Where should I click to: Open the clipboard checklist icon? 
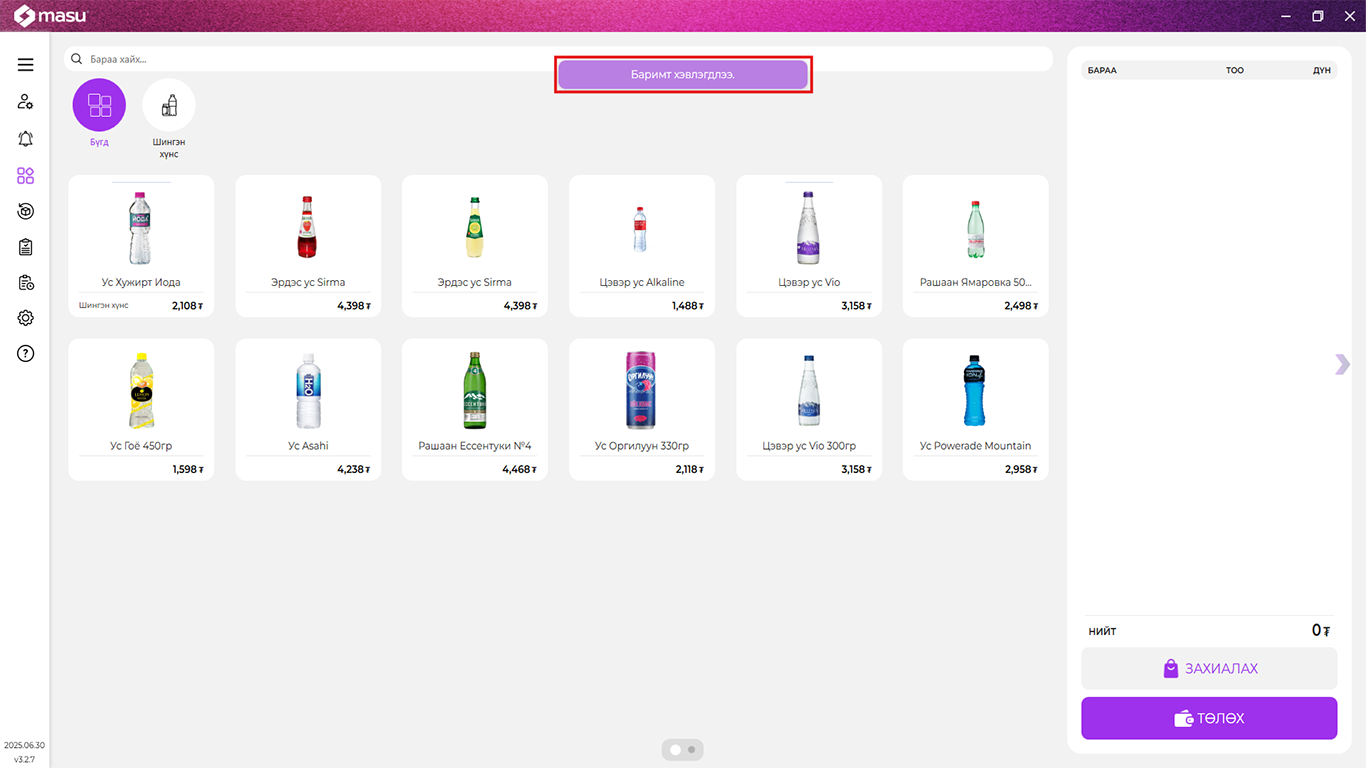(25, 247)
